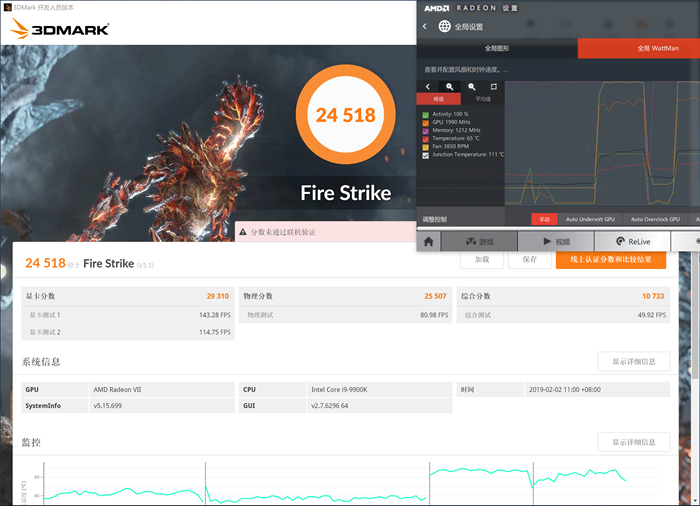This screenshot has width=700, height=506.
Task: Click the 监控 section heading
Action: click(x=31, y=442)
